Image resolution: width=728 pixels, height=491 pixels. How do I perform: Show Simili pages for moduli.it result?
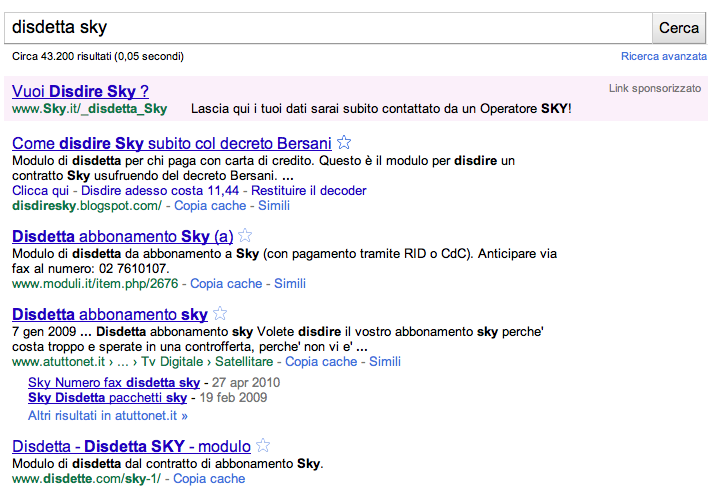click(x=290, y=284)
